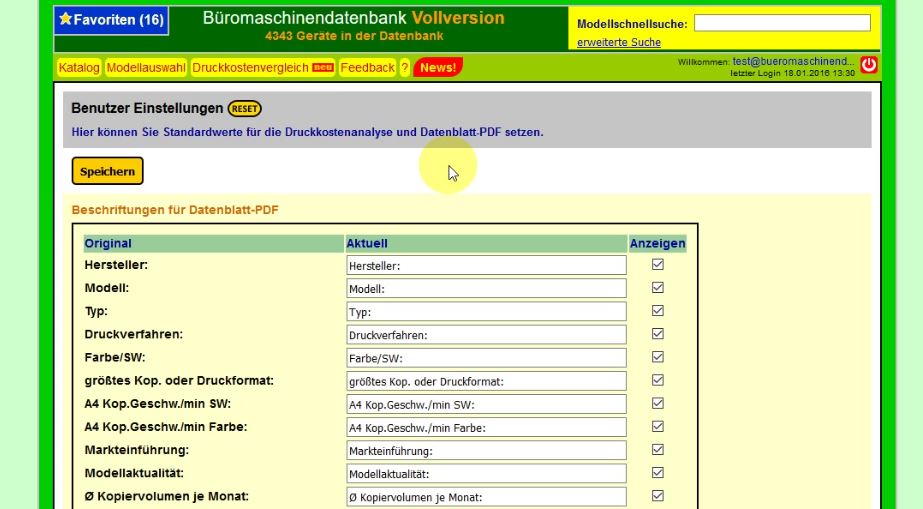Toggle Anzeigen for A4 Kop.Geschw./min SW
This screenshot has width=923, height=509.
(x=658, y=403)
